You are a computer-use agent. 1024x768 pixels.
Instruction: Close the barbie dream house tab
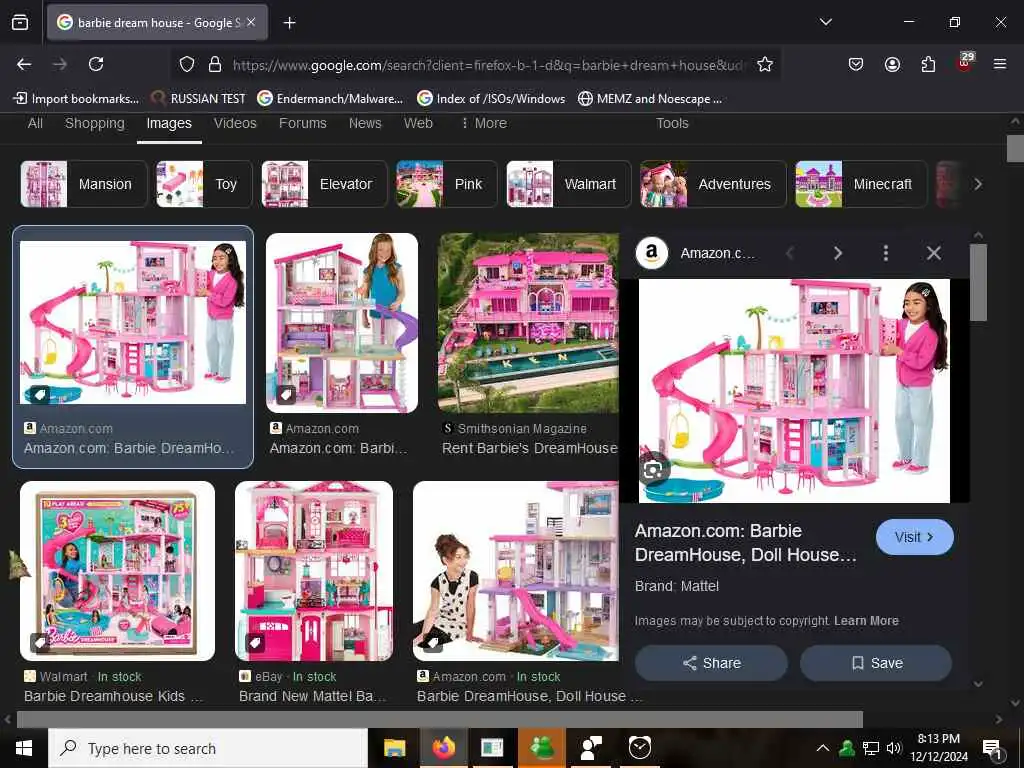click(x=251, y=22)
